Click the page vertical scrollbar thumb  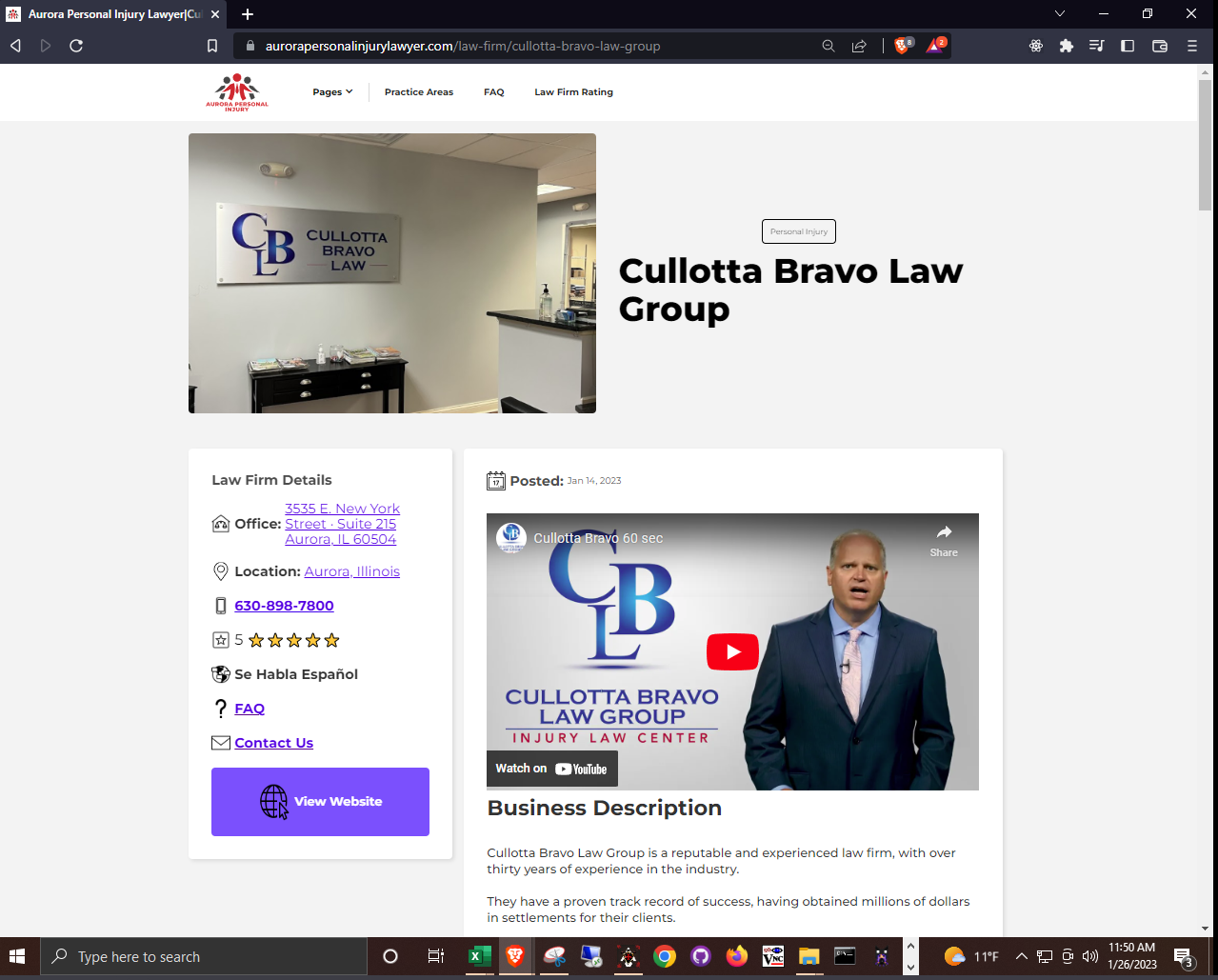(1206, 145)
